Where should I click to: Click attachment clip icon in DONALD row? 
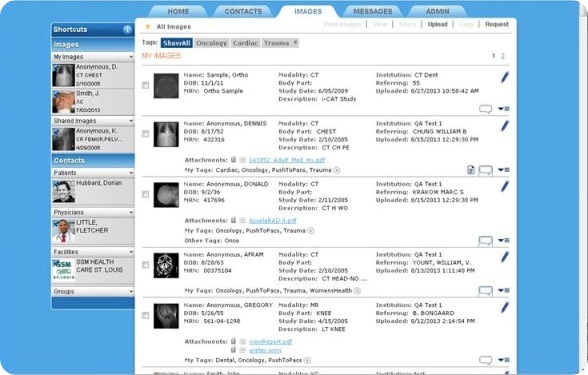(233, 220)
